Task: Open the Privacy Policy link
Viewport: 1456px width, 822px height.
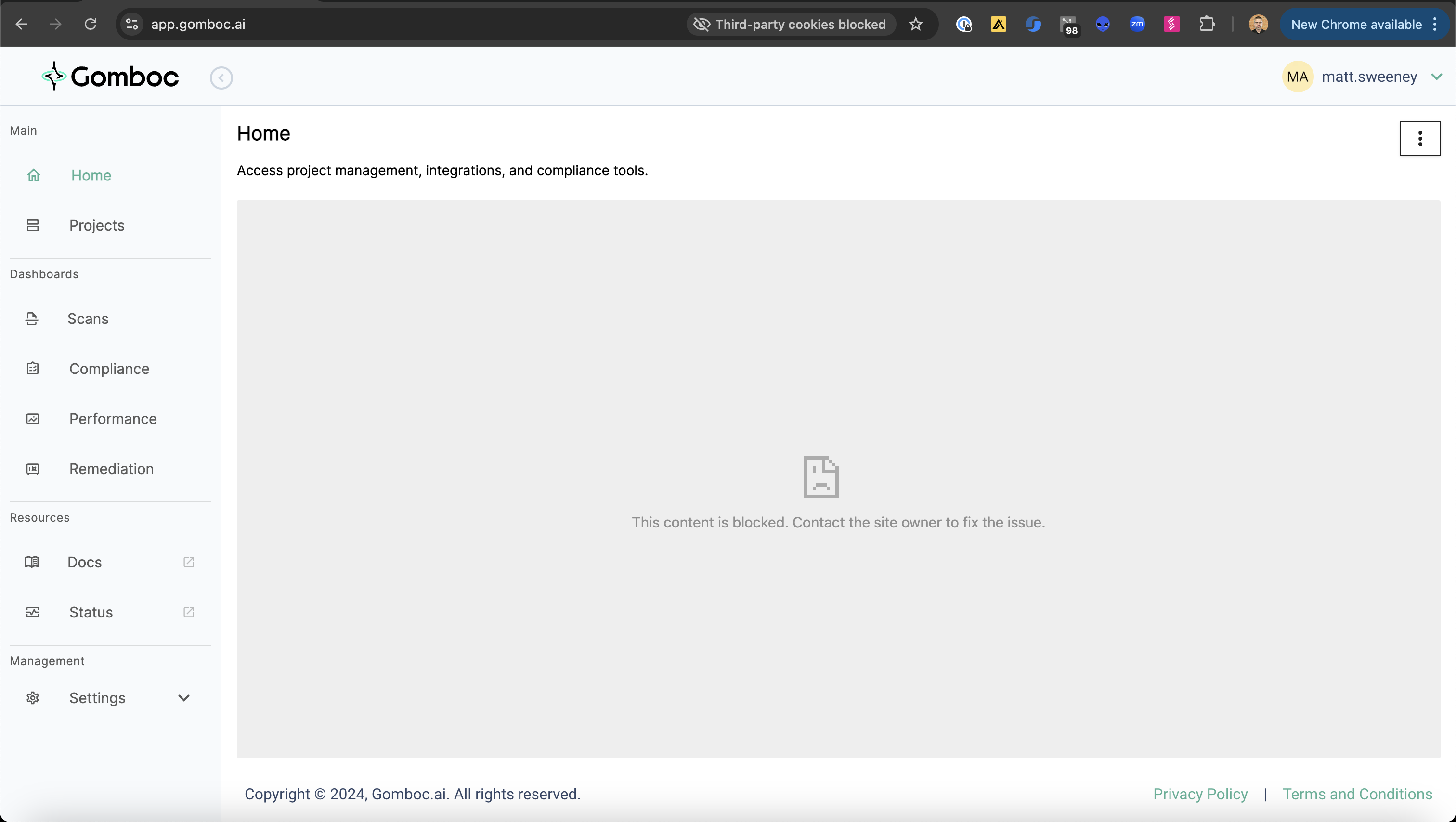Action: [1200, 794]
